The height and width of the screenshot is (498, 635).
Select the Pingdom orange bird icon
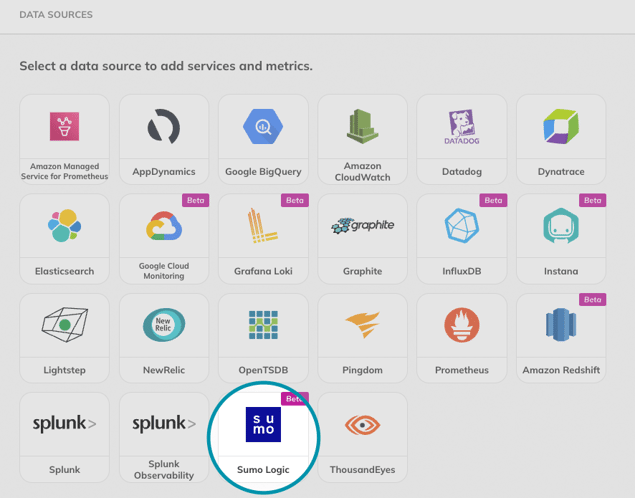pyautogui.click(x=362, y=325)
